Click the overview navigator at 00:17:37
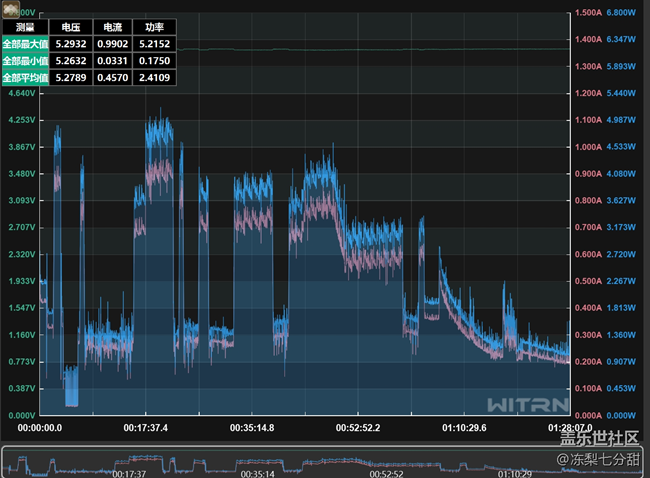 [128, 473]
